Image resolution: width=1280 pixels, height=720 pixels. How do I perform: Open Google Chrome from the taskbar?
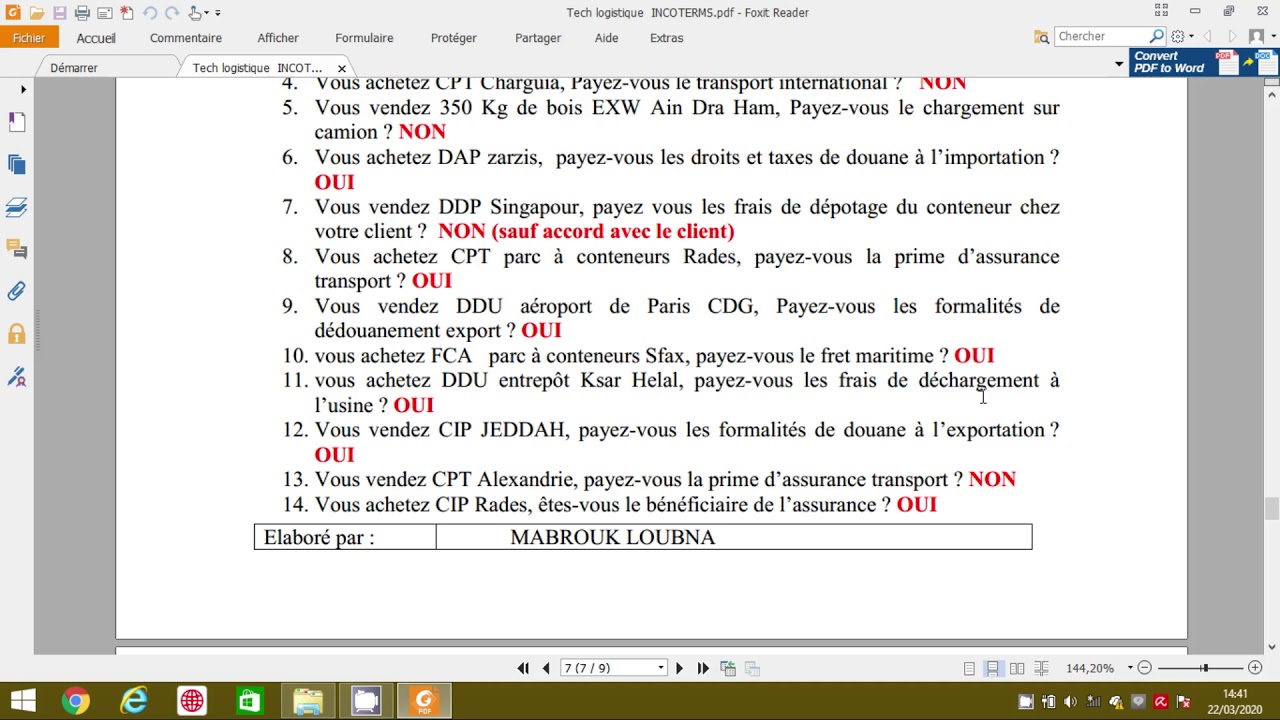(x=75, y=701)
